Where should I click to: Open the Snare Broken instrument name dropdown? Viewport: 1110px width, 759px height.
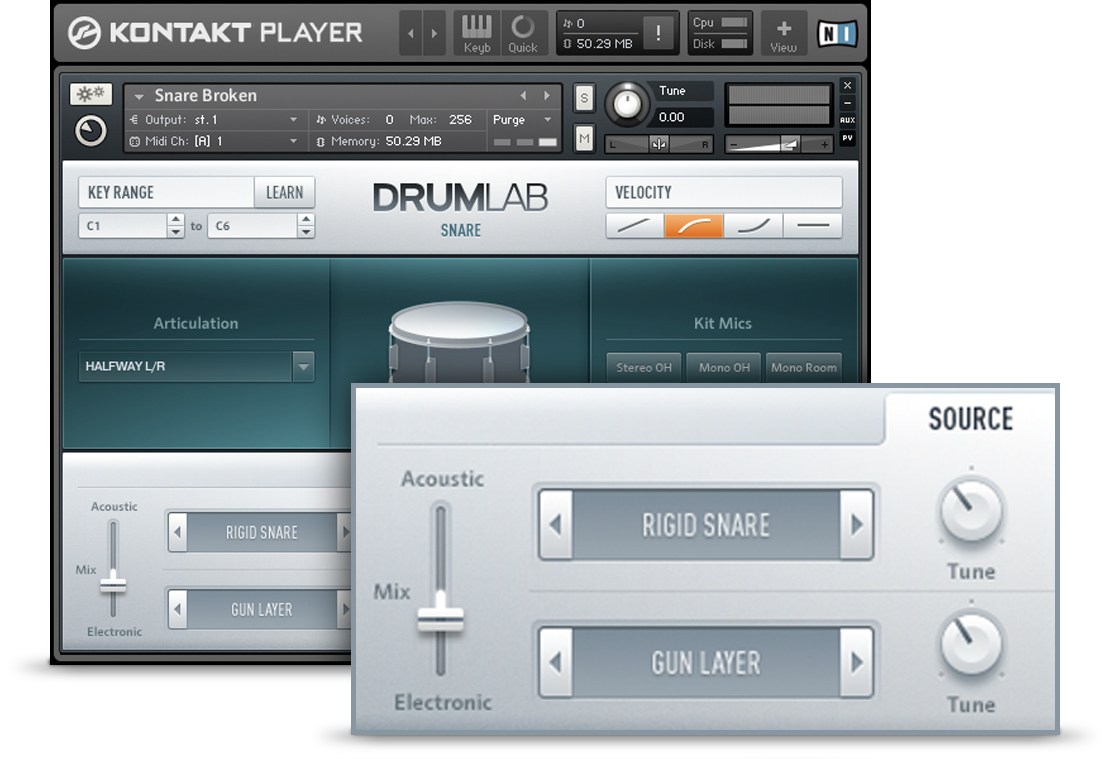click(139, 96)
